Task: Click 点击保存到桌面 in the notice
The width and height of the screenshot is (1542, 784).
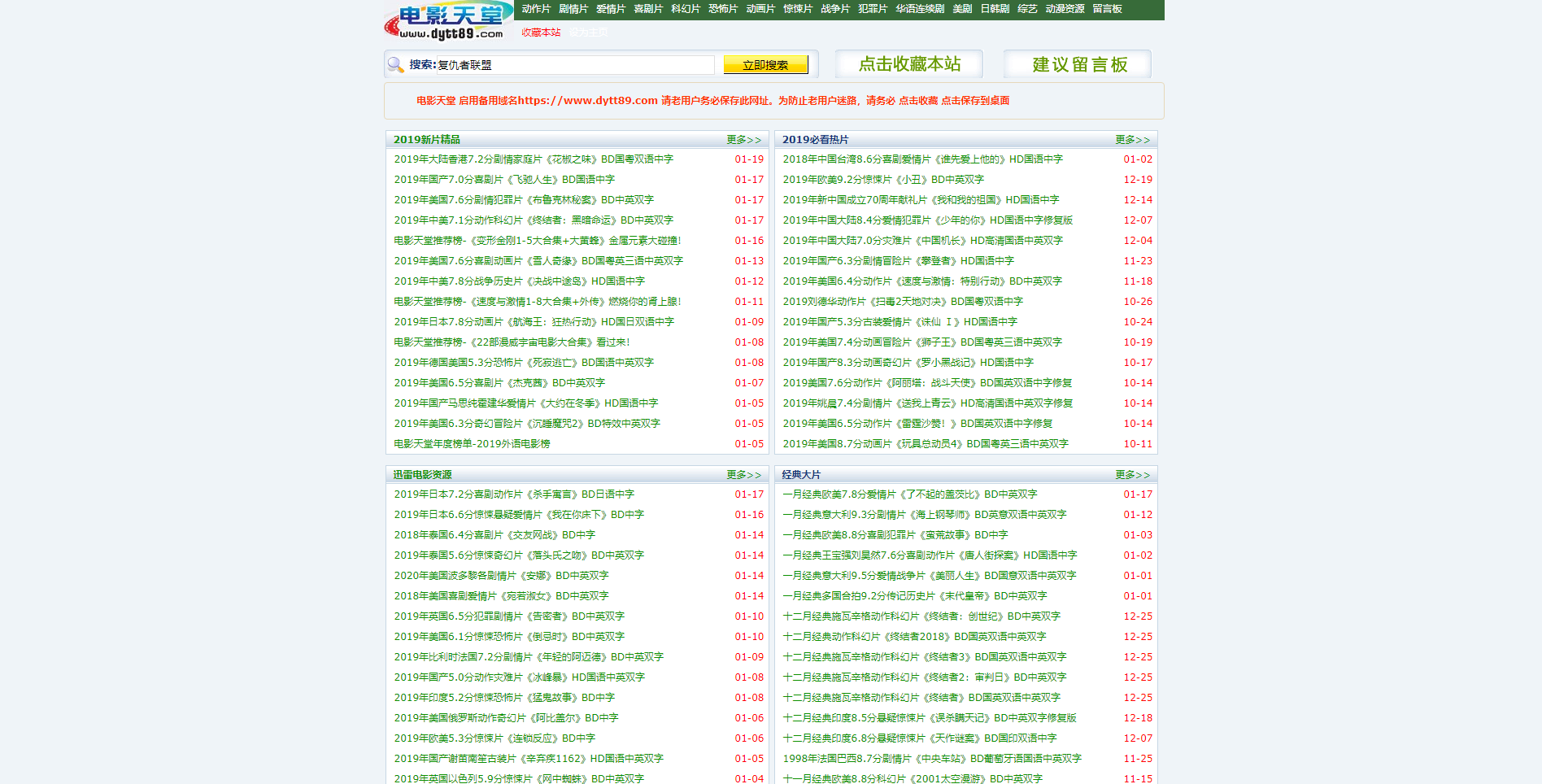Action: [x=975, y=101]
